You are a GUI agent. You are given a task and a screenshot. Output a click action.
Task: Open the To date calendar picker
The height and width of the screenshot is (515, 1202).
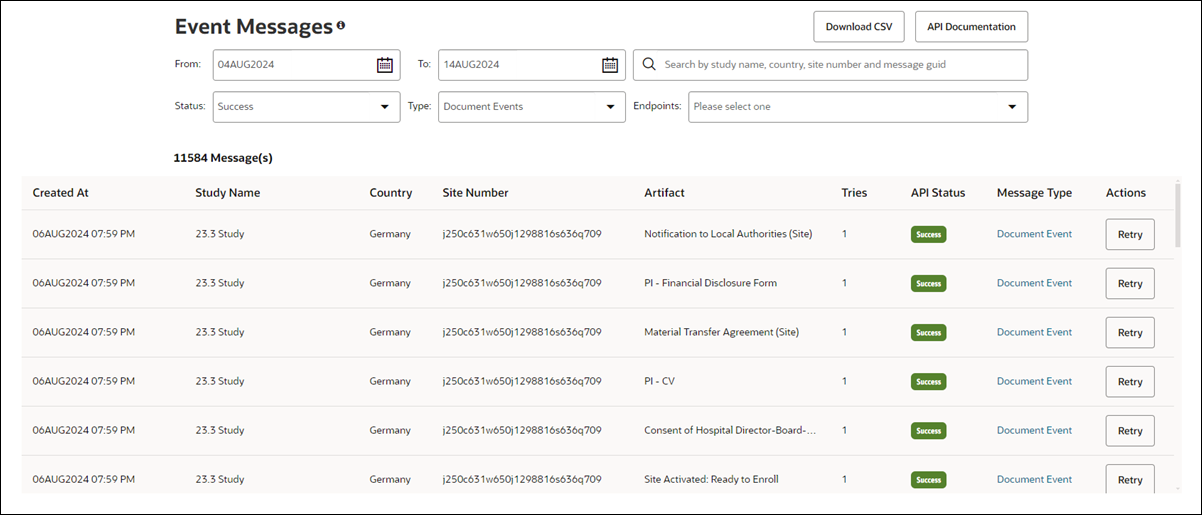pos(610,65)
